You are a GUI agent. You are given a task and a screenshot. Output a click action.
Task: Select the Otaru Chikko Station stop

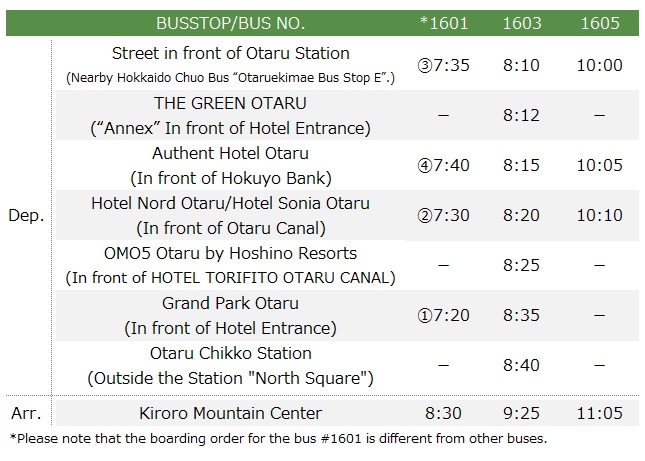point(231,353)
